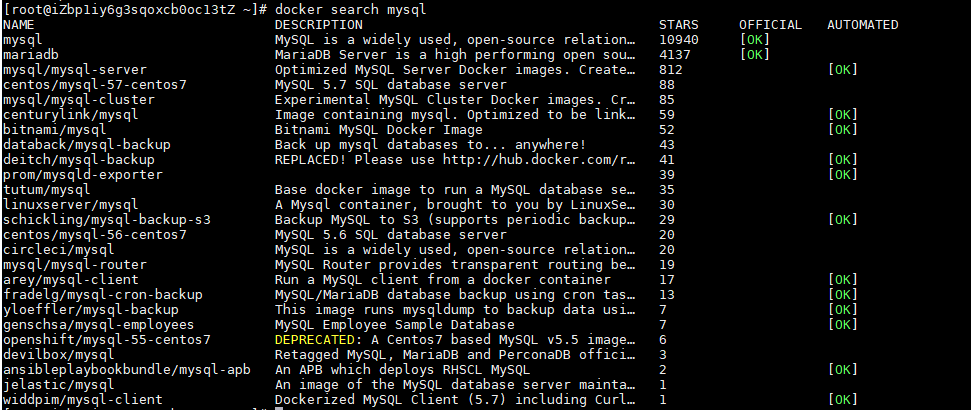This screenshot has height=410, width=971.
Task: Select the image name 'mysql' in first row
Action: click(x=22, y=40)
